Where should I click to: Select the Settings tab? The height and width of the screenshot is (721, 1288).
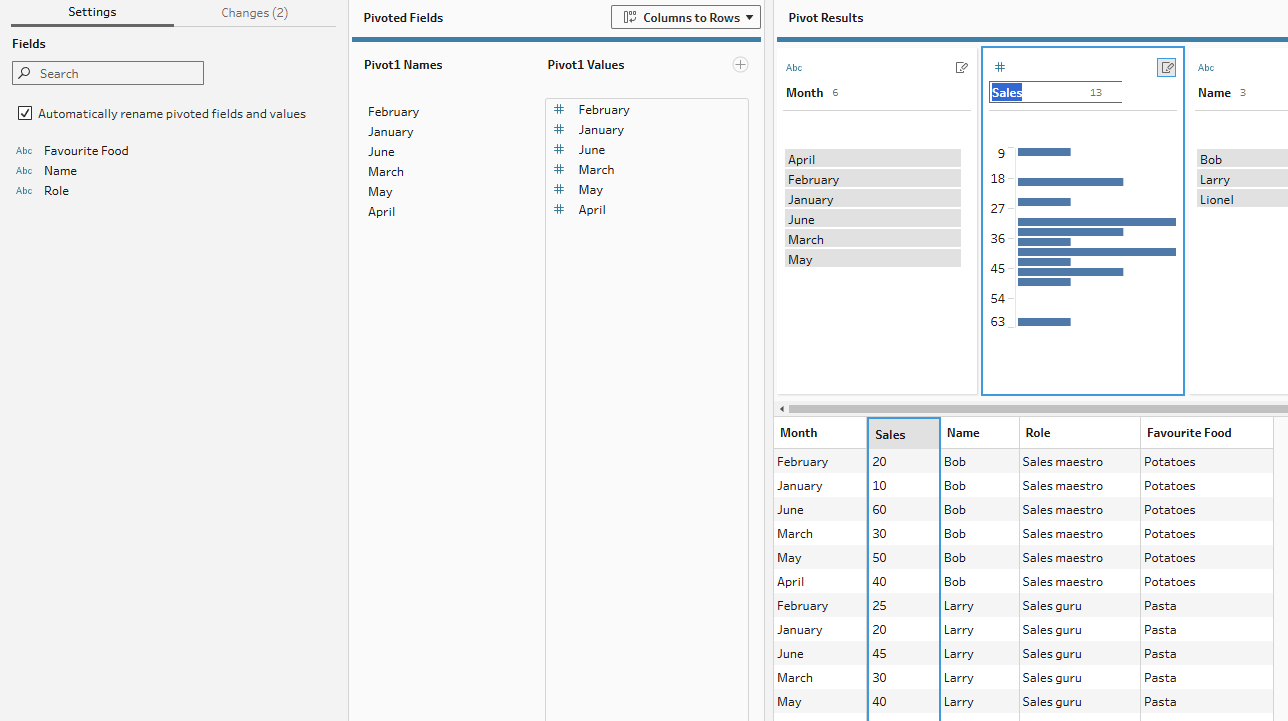coord(92,13)
